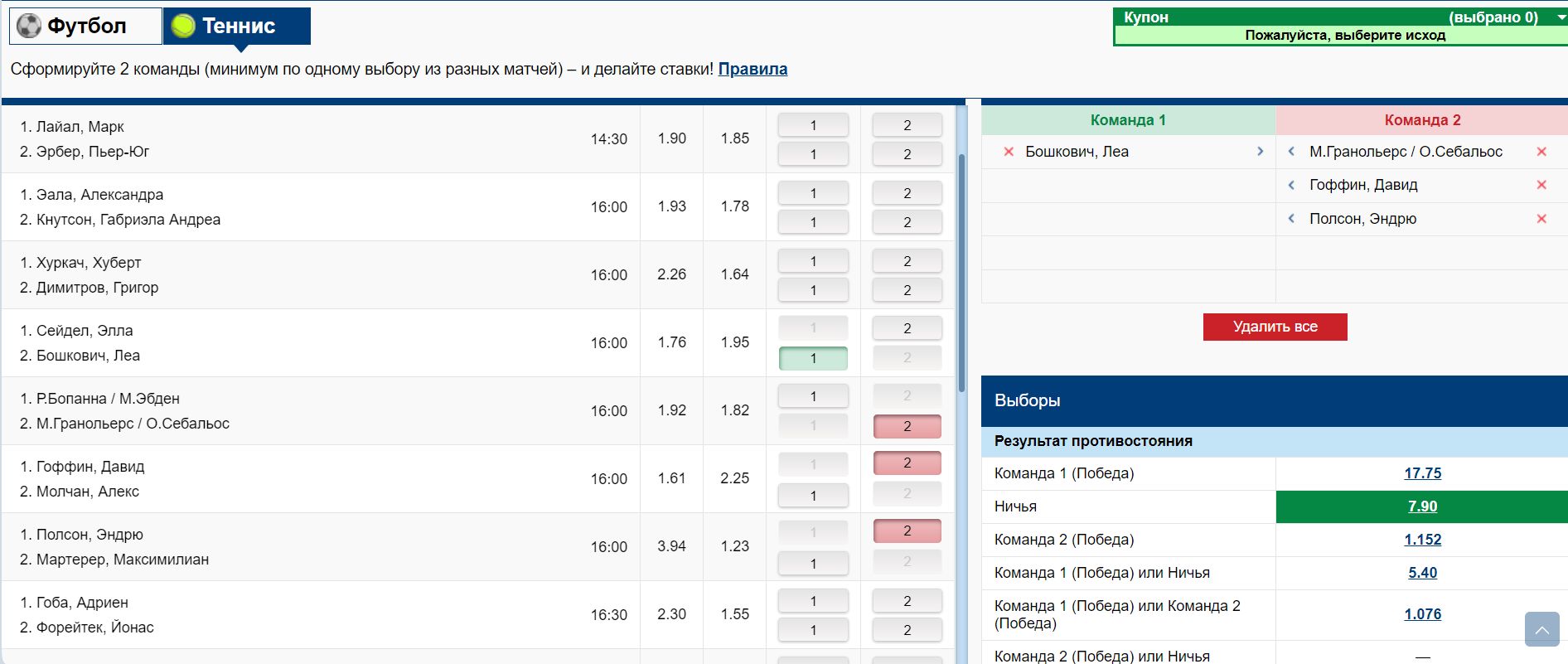This screenshot has height=664, width=1568.
Task: Open the Правила link
Action: point(753,69)
